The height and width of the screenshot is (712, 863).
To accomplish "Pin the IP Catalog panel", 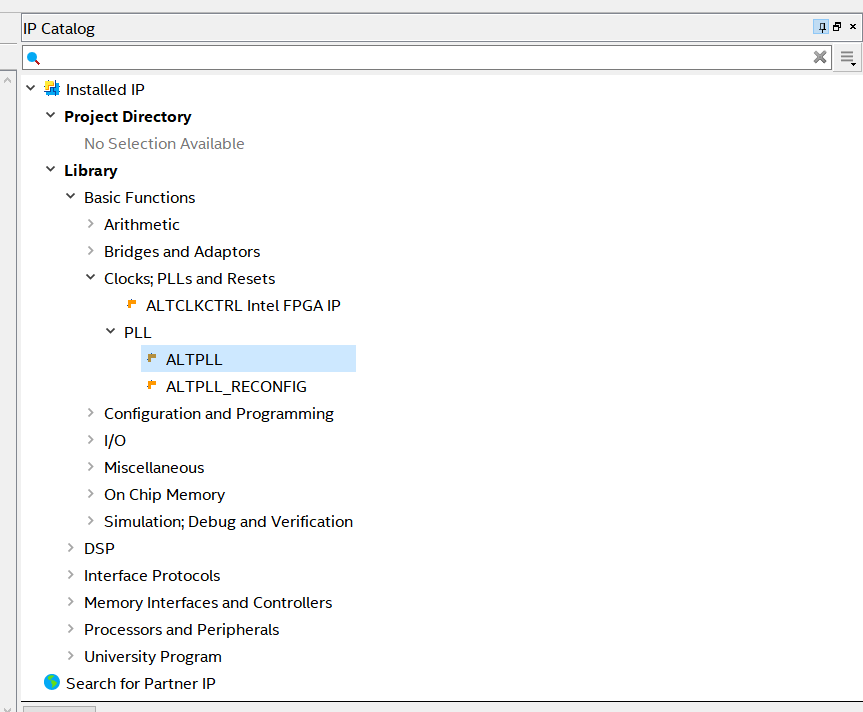I will (x=821, y=28).
